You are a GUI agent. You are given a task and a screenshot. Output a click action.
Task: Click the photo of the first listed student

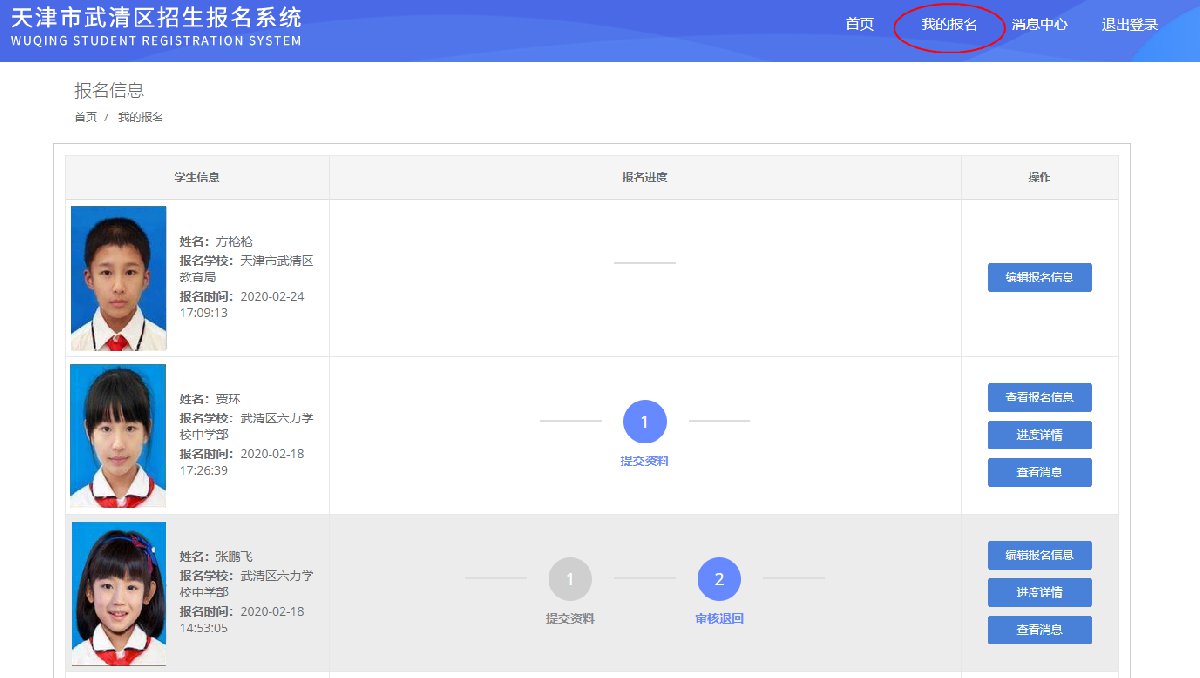[x=118, y=278]
